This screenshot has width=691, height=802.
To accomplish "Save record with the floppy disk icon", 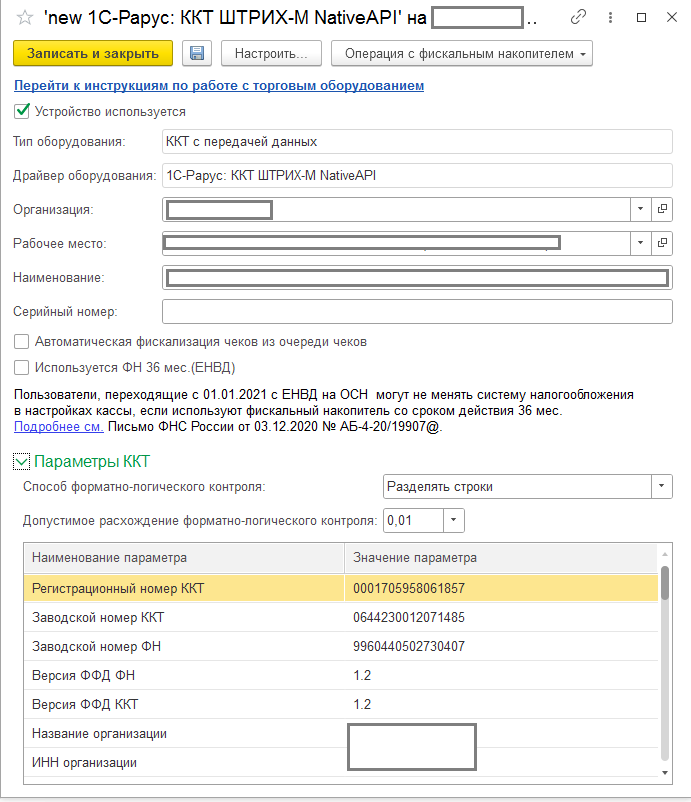I will [197, 53].
